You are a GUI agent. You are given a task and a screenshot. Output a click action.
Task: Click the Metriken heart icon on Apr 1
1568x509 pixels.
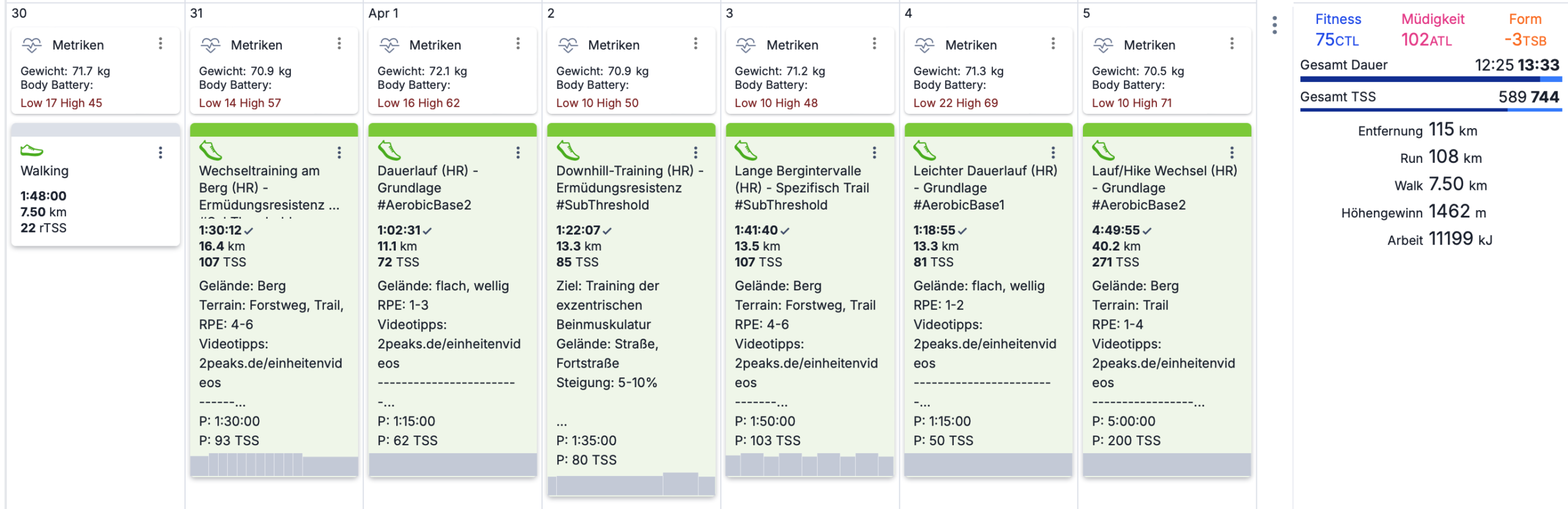389,45
